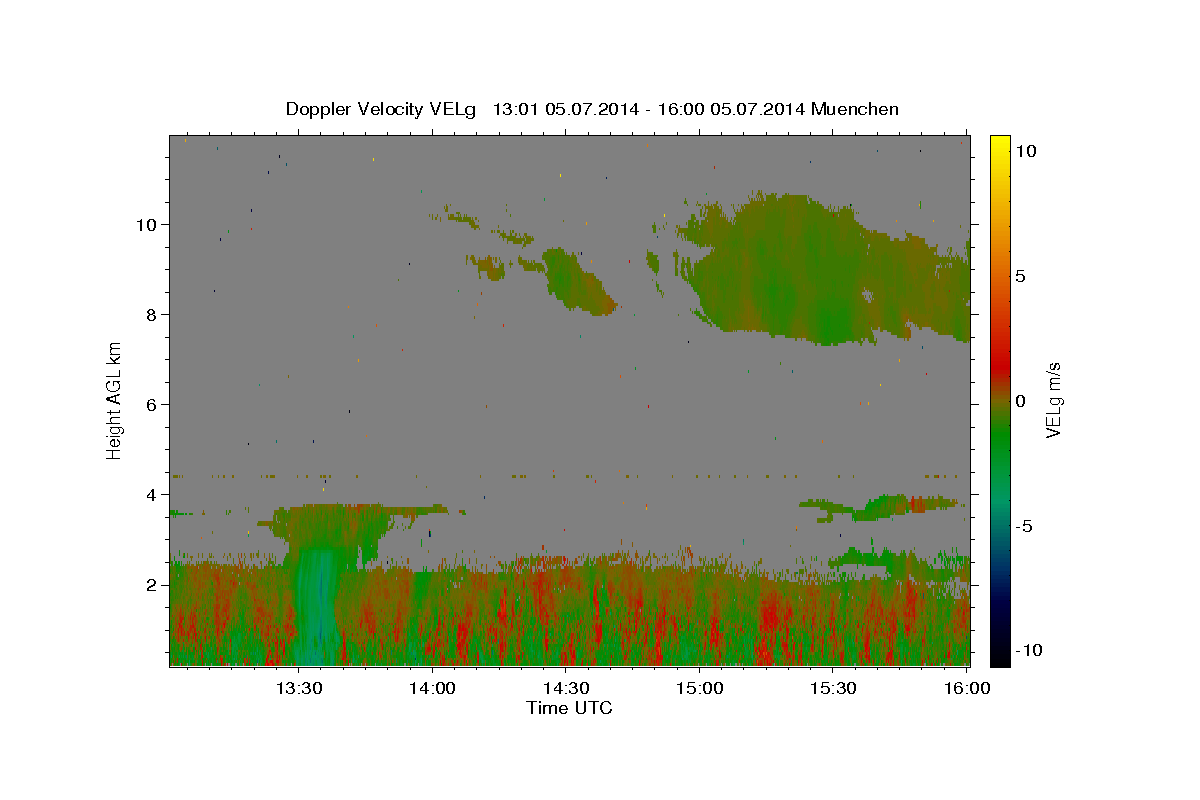Click the 14:00 time tick label

(x=432, y=688)
